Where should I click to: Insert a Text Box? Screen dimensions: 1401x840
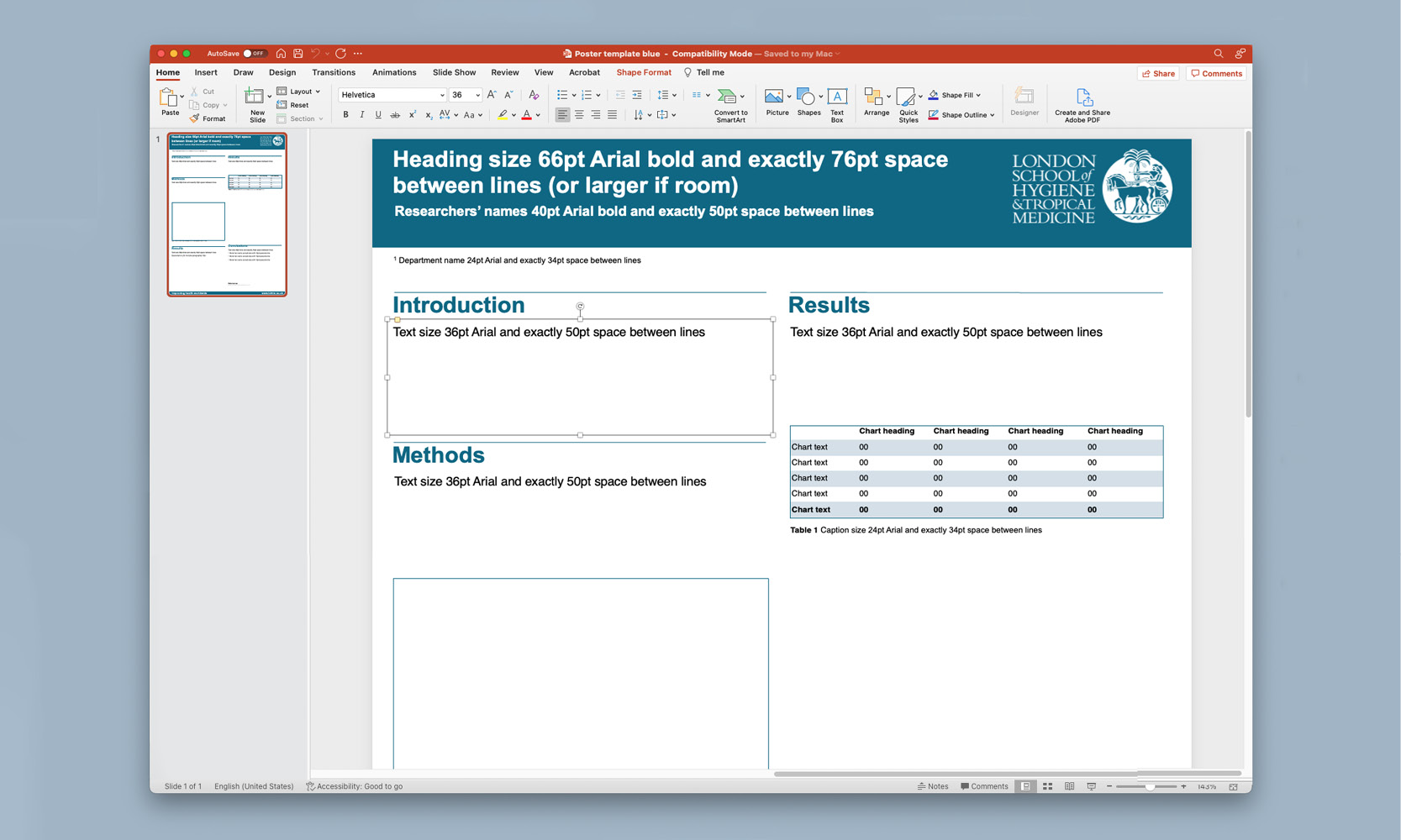(836, 102)
